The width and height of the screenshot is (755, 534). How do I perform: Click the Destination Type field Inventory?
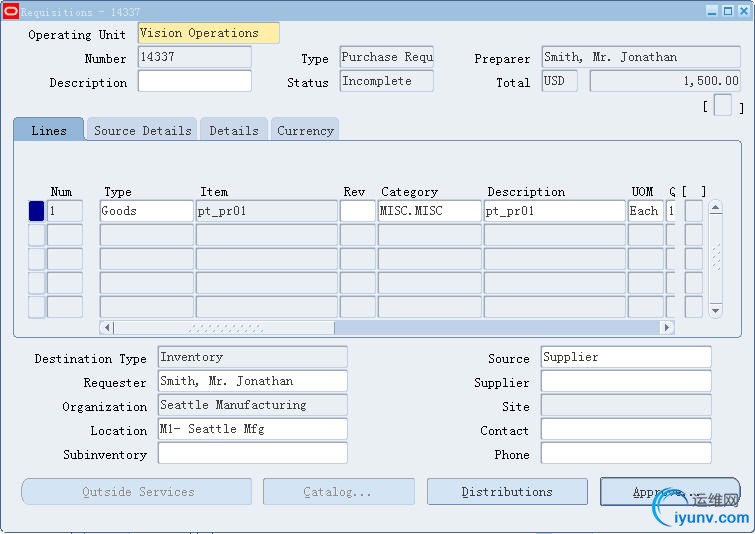(x=253, y=357)
